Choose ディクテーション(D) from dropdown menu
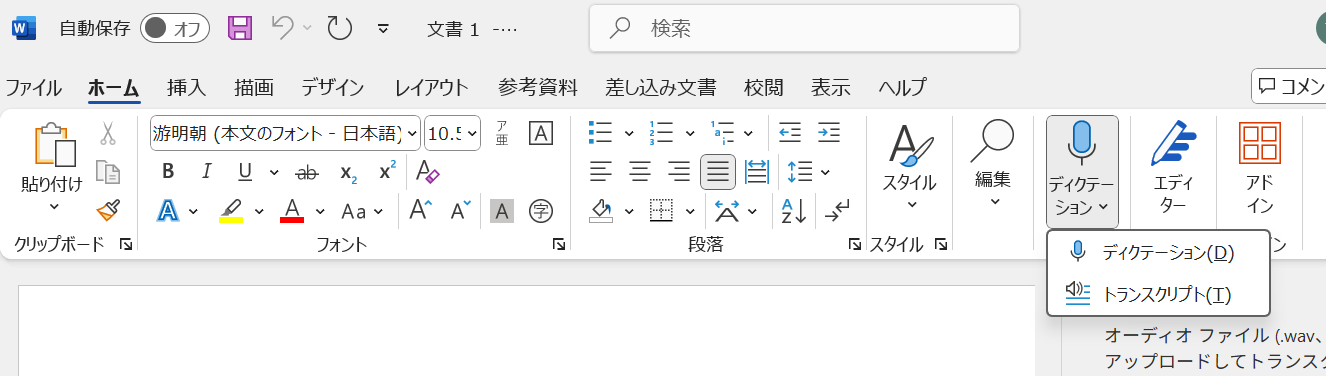 click(x=1158, y=253)
